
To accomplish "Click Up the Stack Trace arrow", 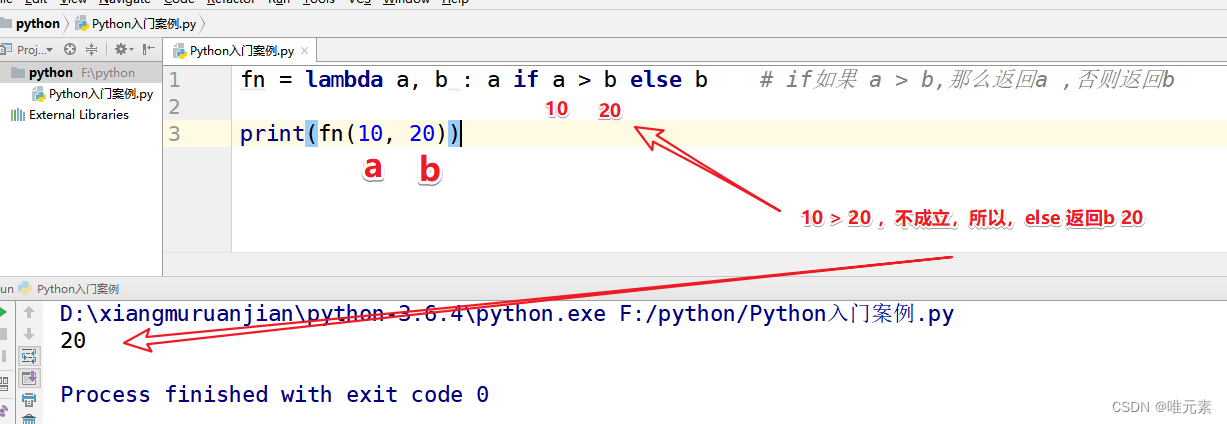I will tap(29, 312).
